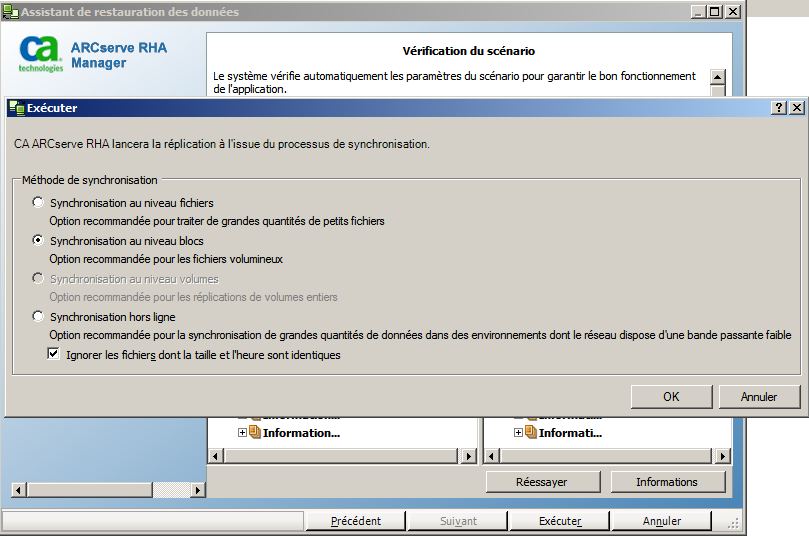Toggle Ignorer les fichiers identiques checkbox
This screenshot has height=537, width=809.
point(53,354)
